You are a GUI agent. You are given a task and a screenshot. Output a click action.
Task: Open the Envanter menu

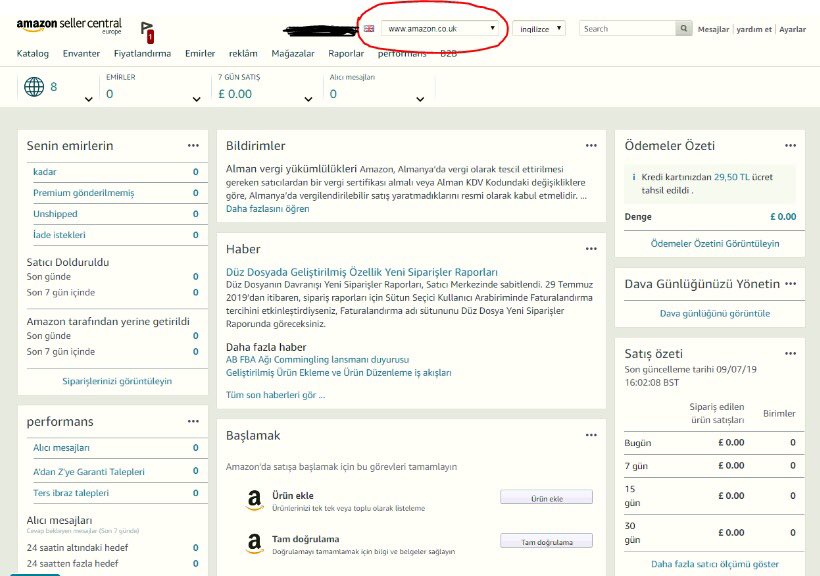point(81,53)
